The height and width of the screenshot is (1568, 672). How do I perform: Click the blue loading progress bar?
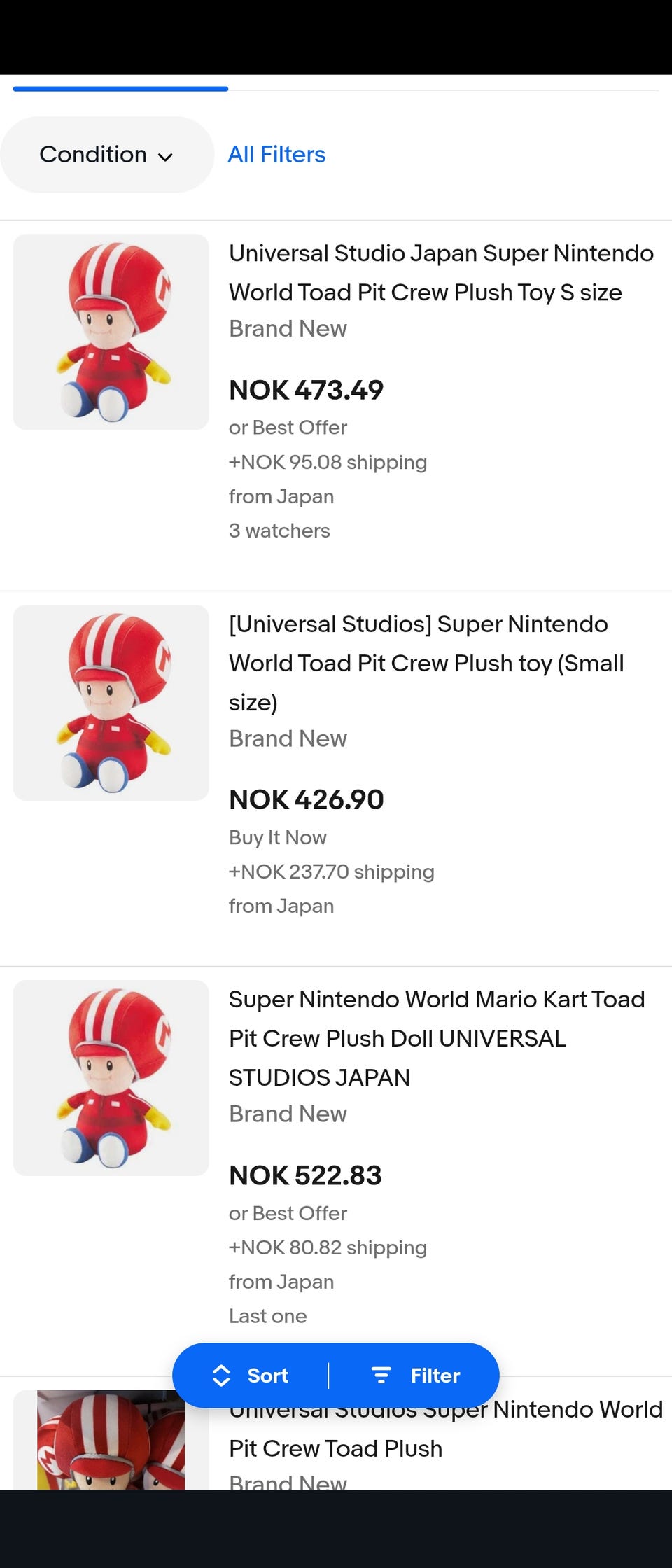(x=120, y=89)
